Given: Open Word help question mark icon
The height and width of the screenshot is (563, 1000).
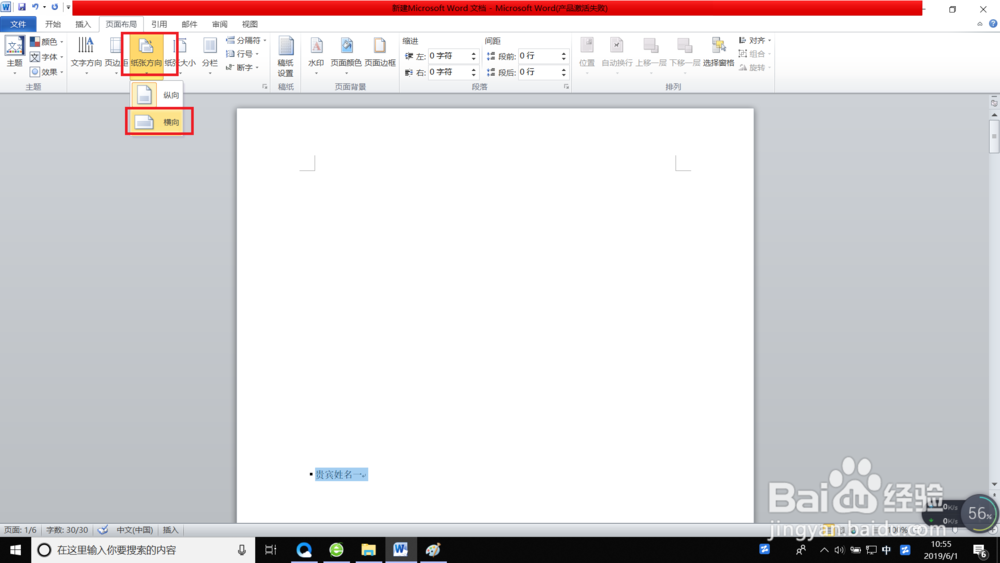Looking at the screenshot, I should [x=993, y=24].
